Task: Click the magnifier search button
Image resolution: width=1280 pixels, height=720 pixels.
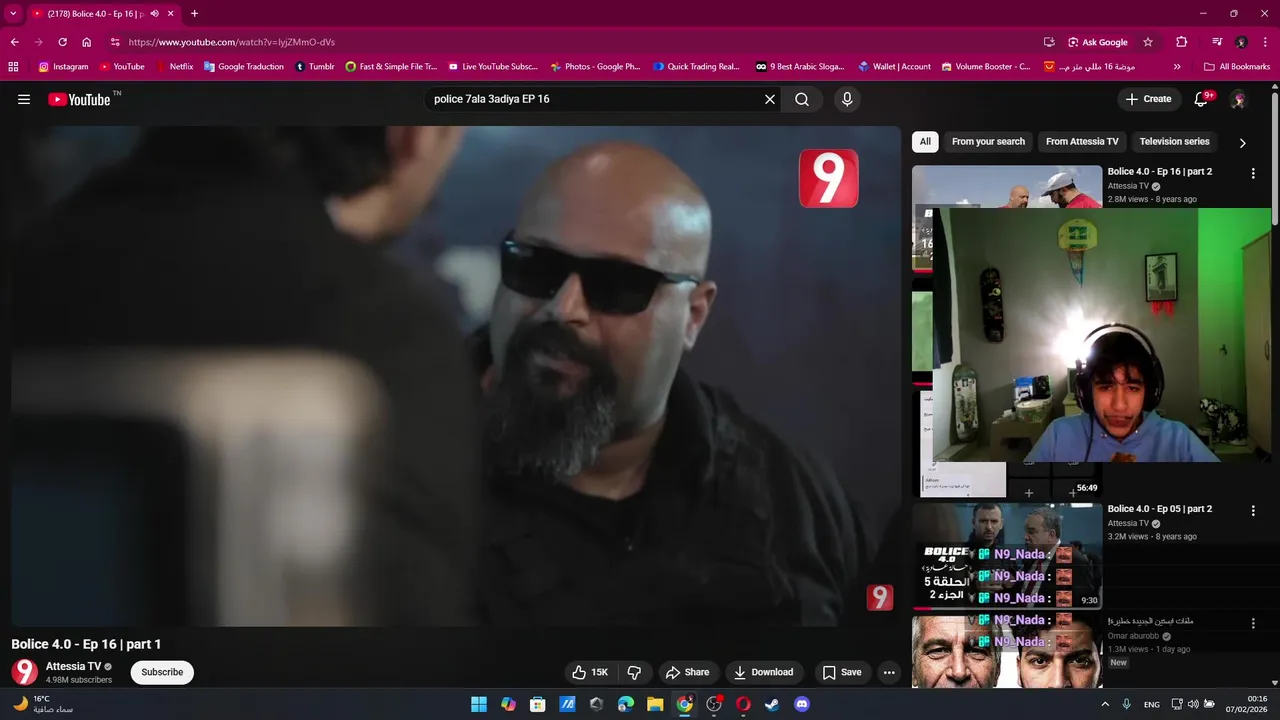Action: [x=802, y=99]
